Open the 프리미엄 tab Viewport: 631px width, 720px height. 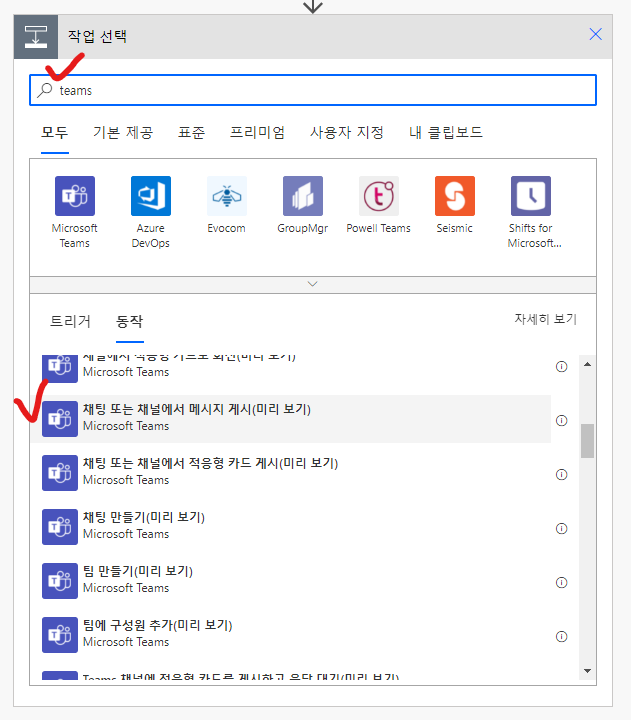click(257, 133)
